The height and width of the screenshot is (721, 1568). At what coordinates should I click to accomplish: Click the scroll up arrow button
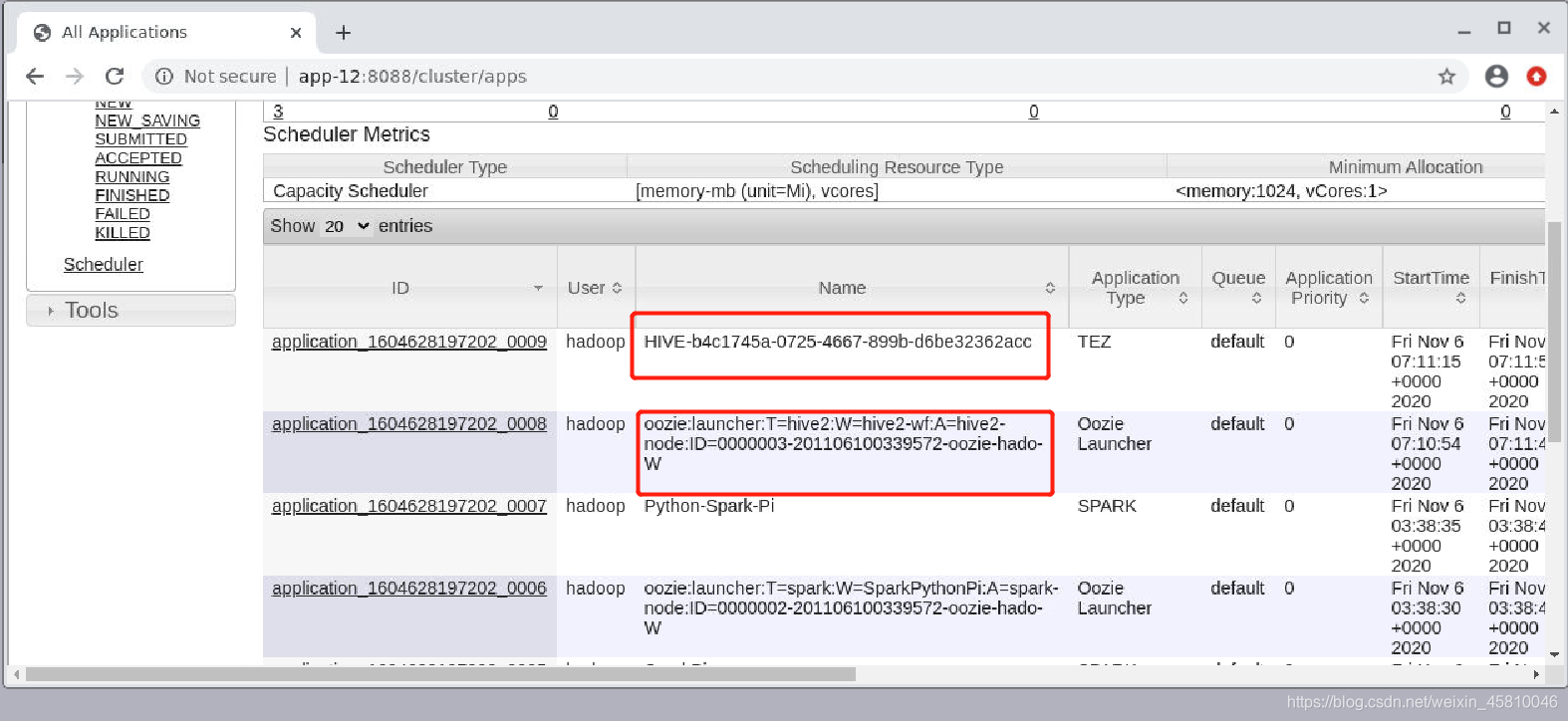[1554, 112]
